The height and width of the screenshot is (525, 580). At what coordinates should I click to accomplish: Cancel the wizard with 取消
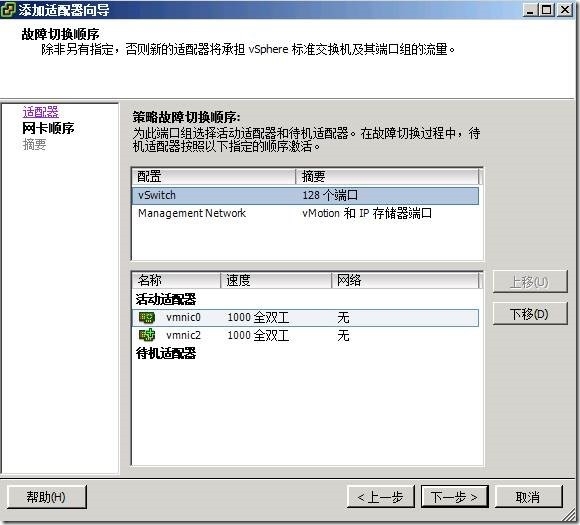(x=528, y=497)
